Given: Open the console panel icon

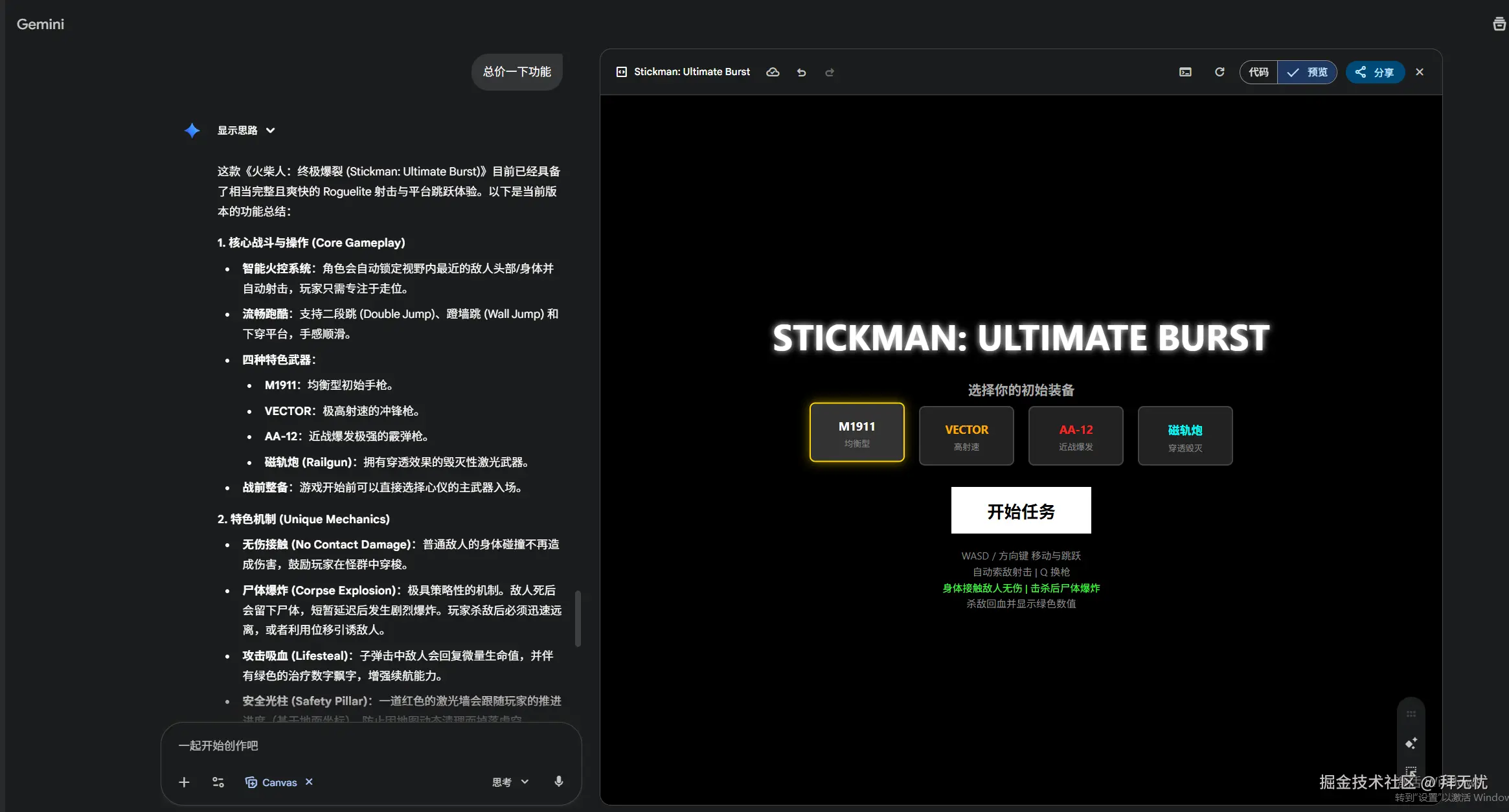Looking at the screenshot, I should point(1185,72).
